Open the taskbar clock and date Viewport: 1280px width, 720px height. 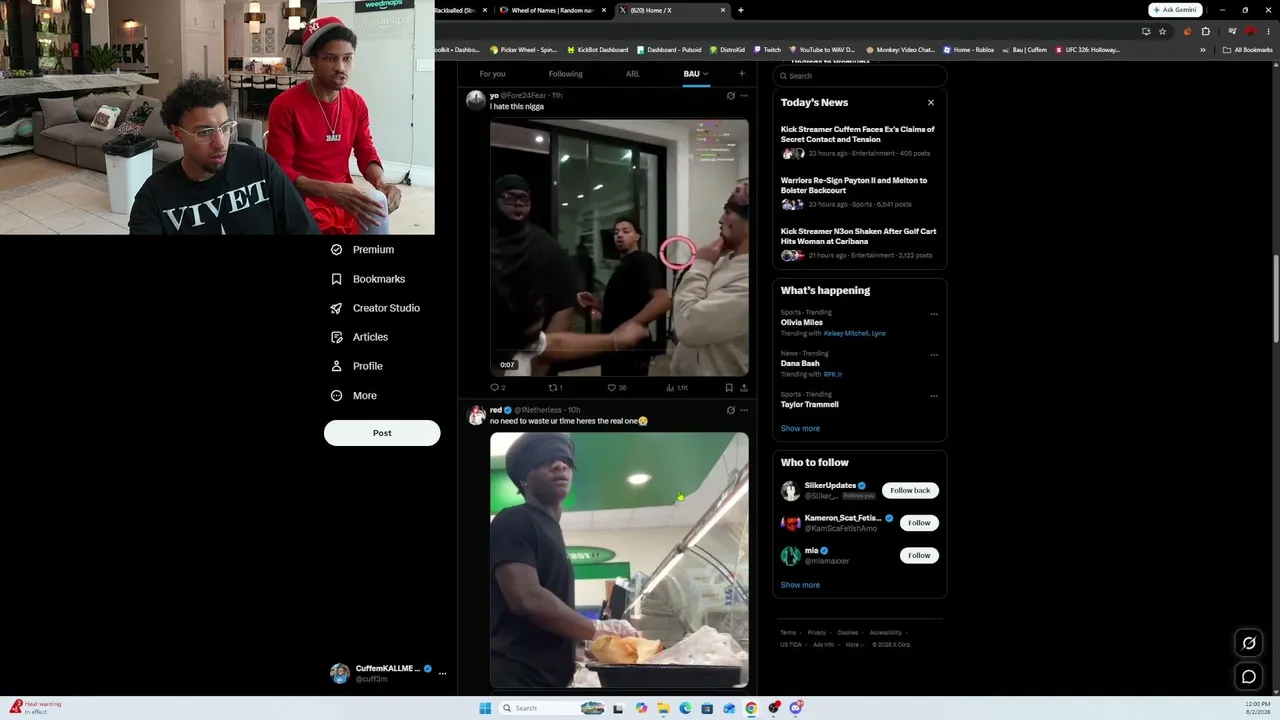click(1258, 708)
